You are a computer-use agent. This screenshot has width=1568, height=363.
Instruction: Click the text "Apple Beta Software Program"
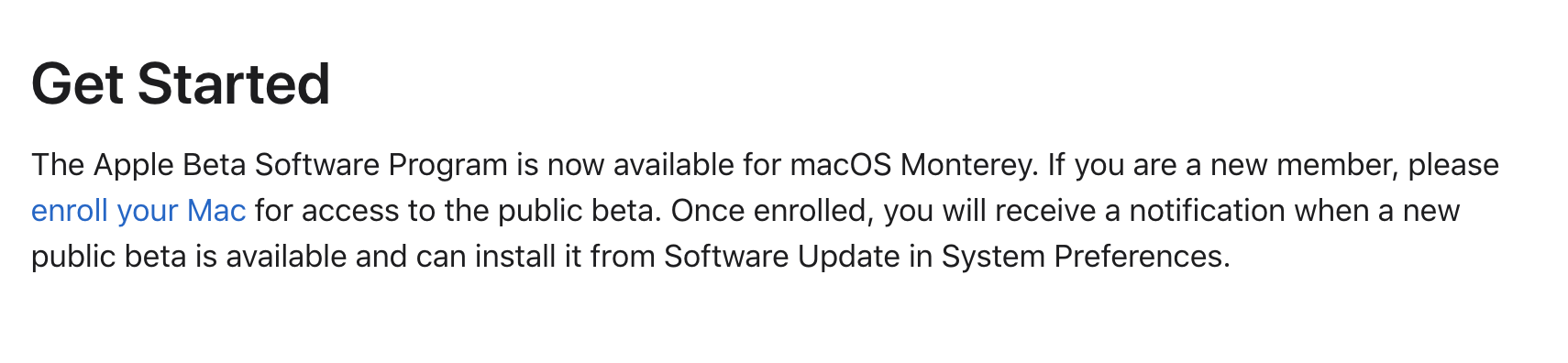[x=301, y=165]
